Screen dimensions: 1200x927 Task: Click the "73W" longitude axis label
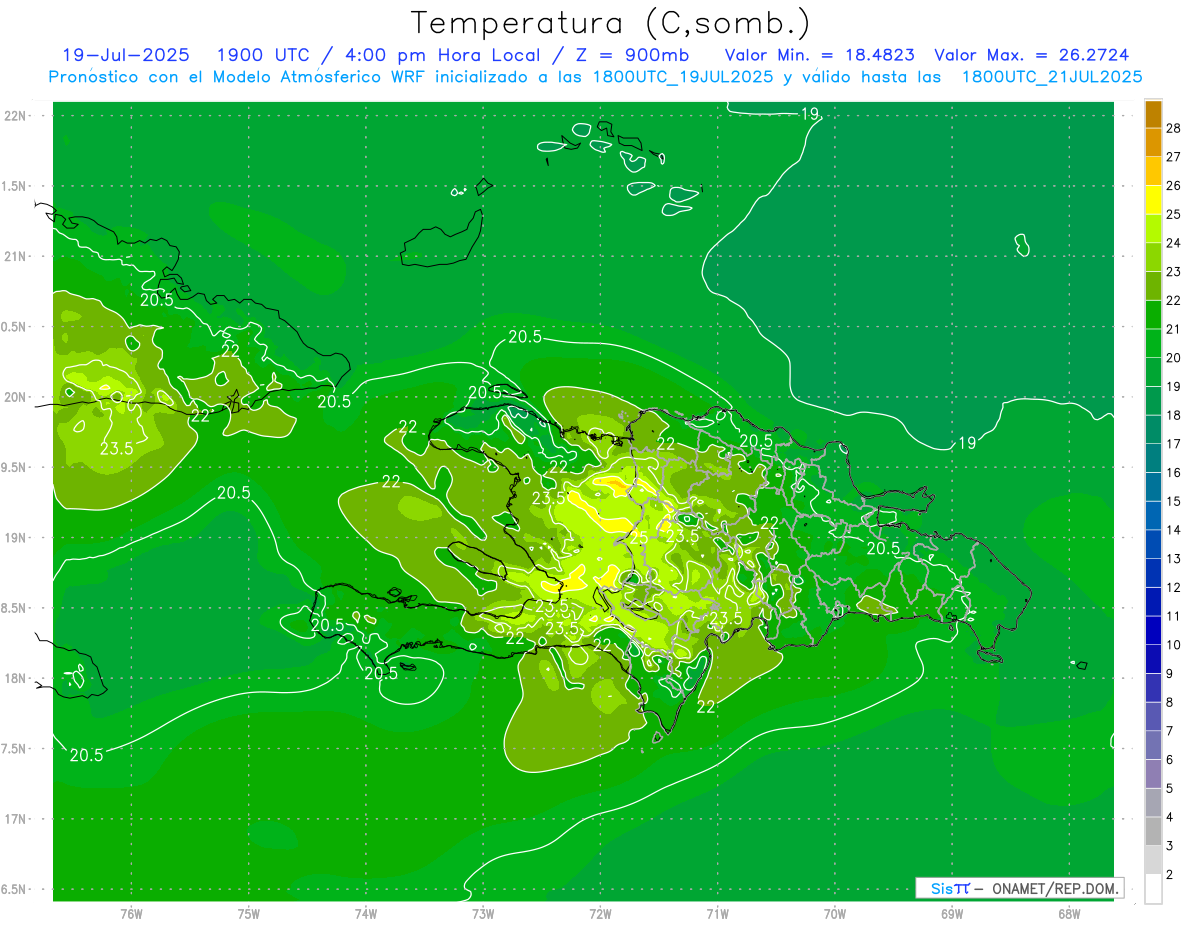pyautogui.click(x=483, y=914)
